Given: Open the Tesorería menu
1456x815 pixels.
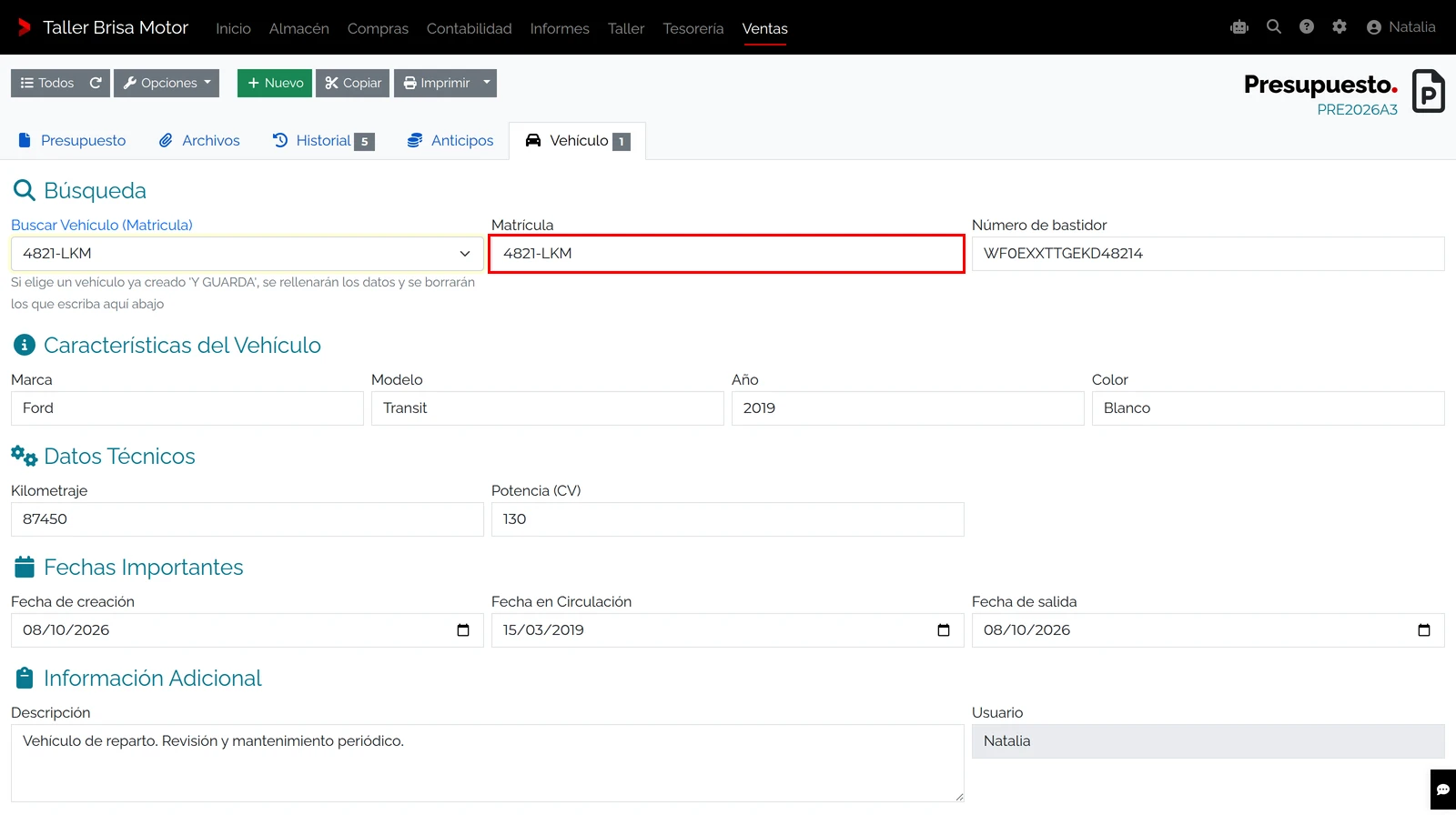Looking at the screenshot, I should coord(693,28).
